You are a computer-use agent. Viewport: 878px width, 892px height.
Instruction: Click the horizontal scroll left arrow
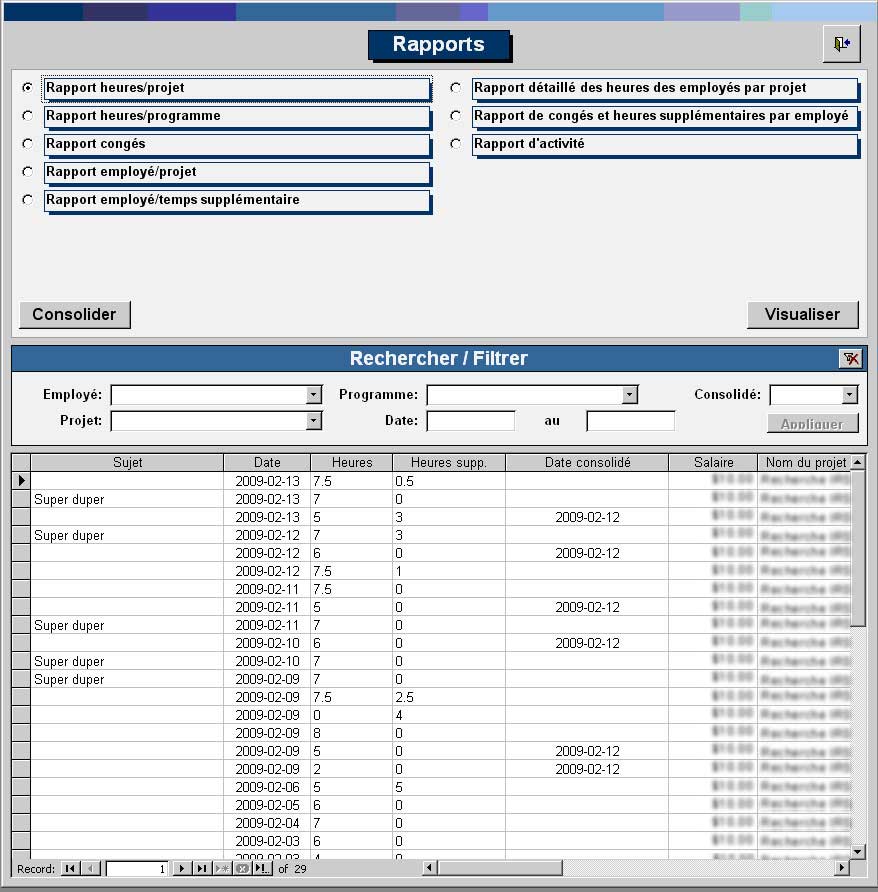click(430, 868)
